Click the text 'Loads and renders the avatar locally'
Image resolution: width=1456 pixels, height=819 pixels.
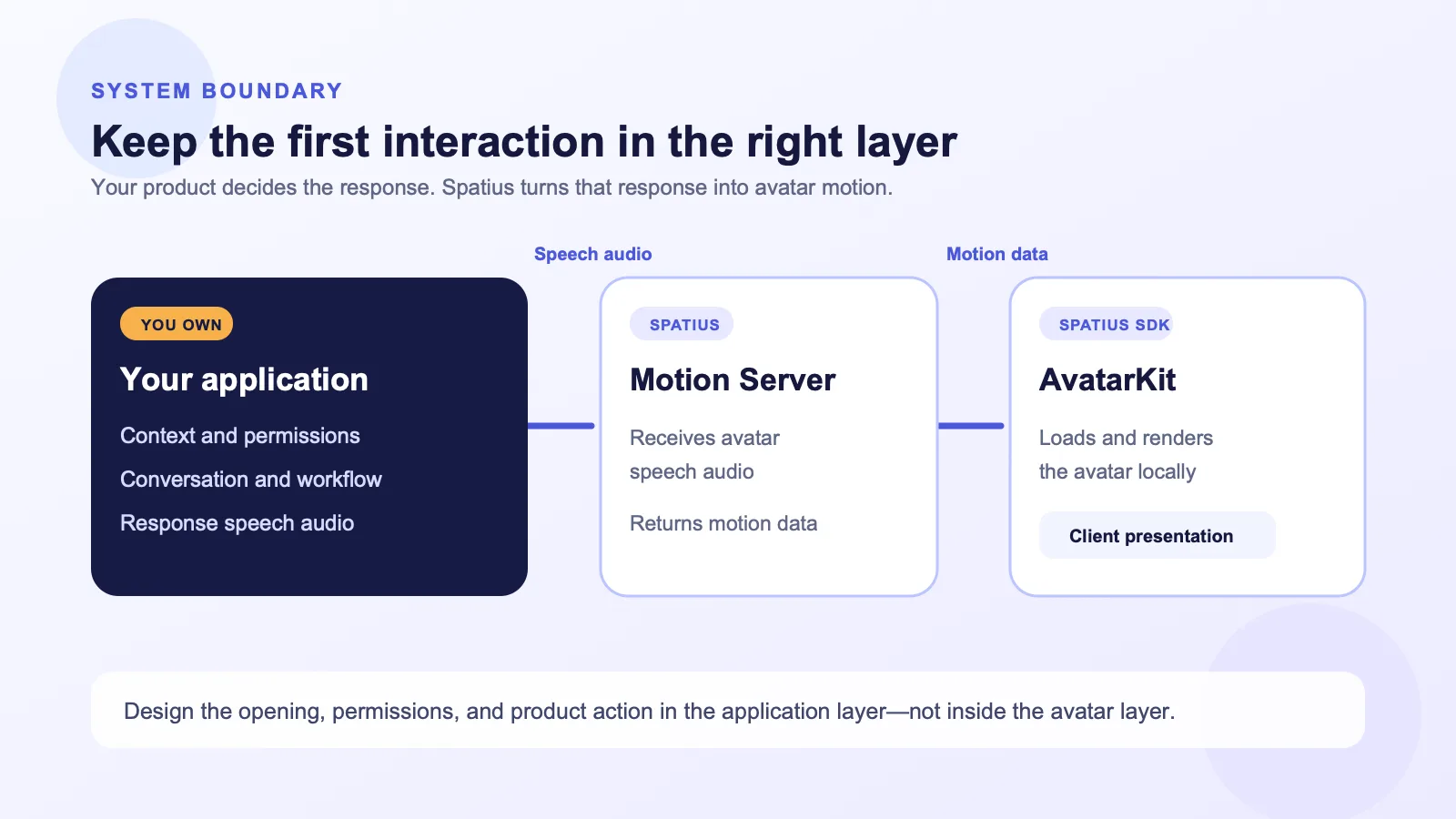[x=1126, y=455]
